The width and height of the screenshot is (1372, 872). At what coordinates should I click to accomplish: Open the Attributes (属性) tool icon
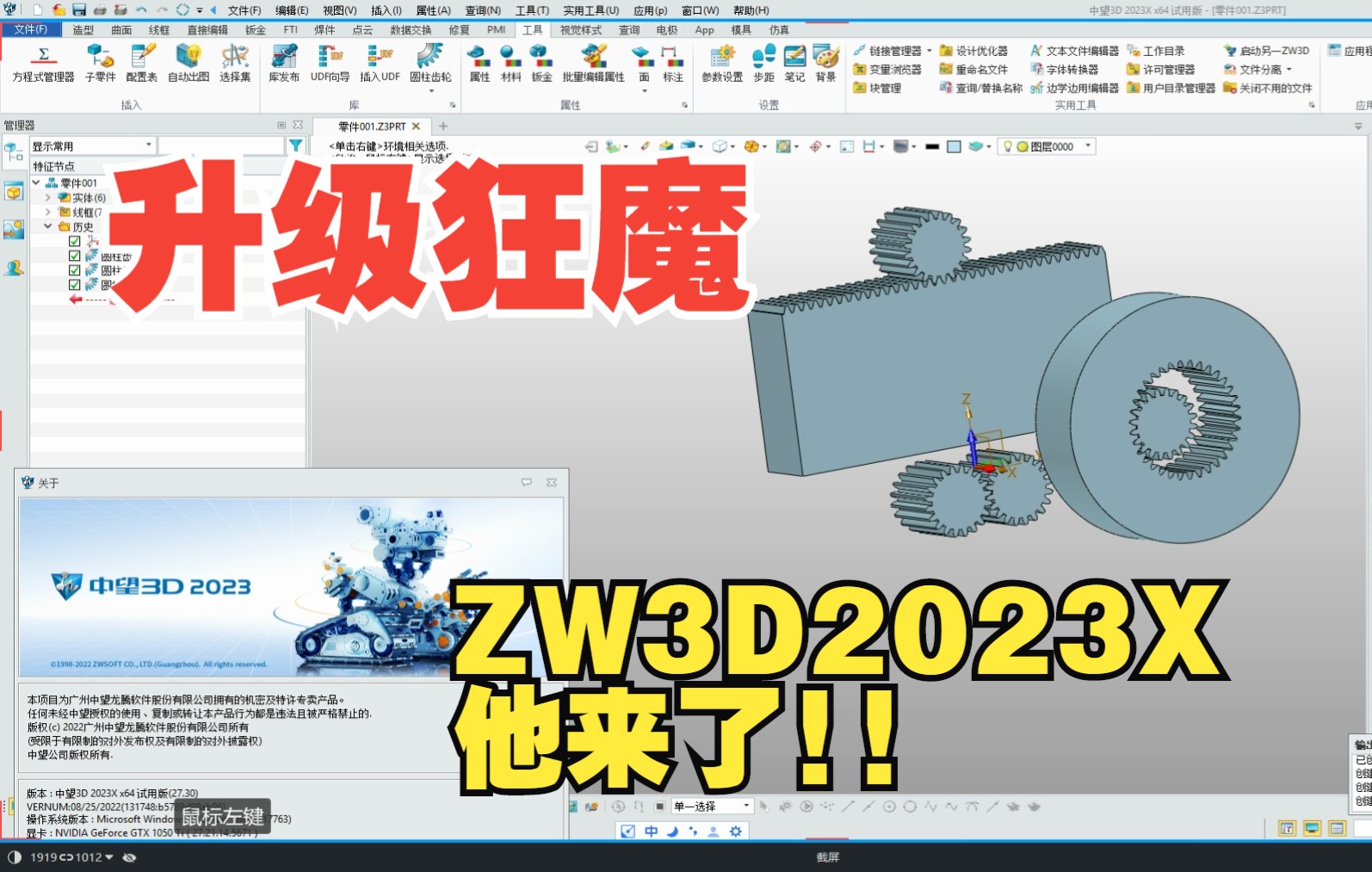(x=479, y=64)
